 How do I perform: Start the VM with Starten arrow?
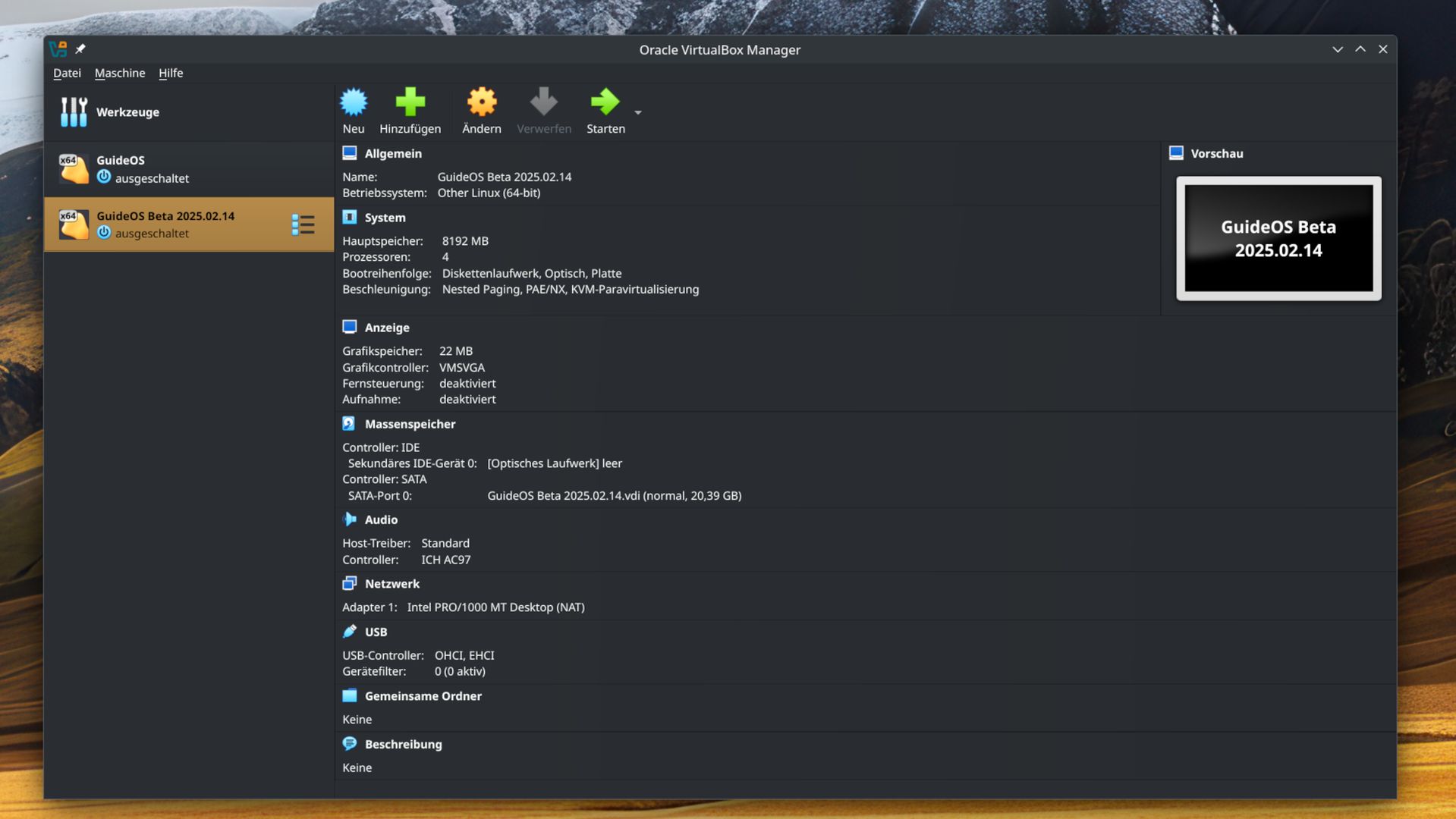pyautogui.click(x=605, y=102)
